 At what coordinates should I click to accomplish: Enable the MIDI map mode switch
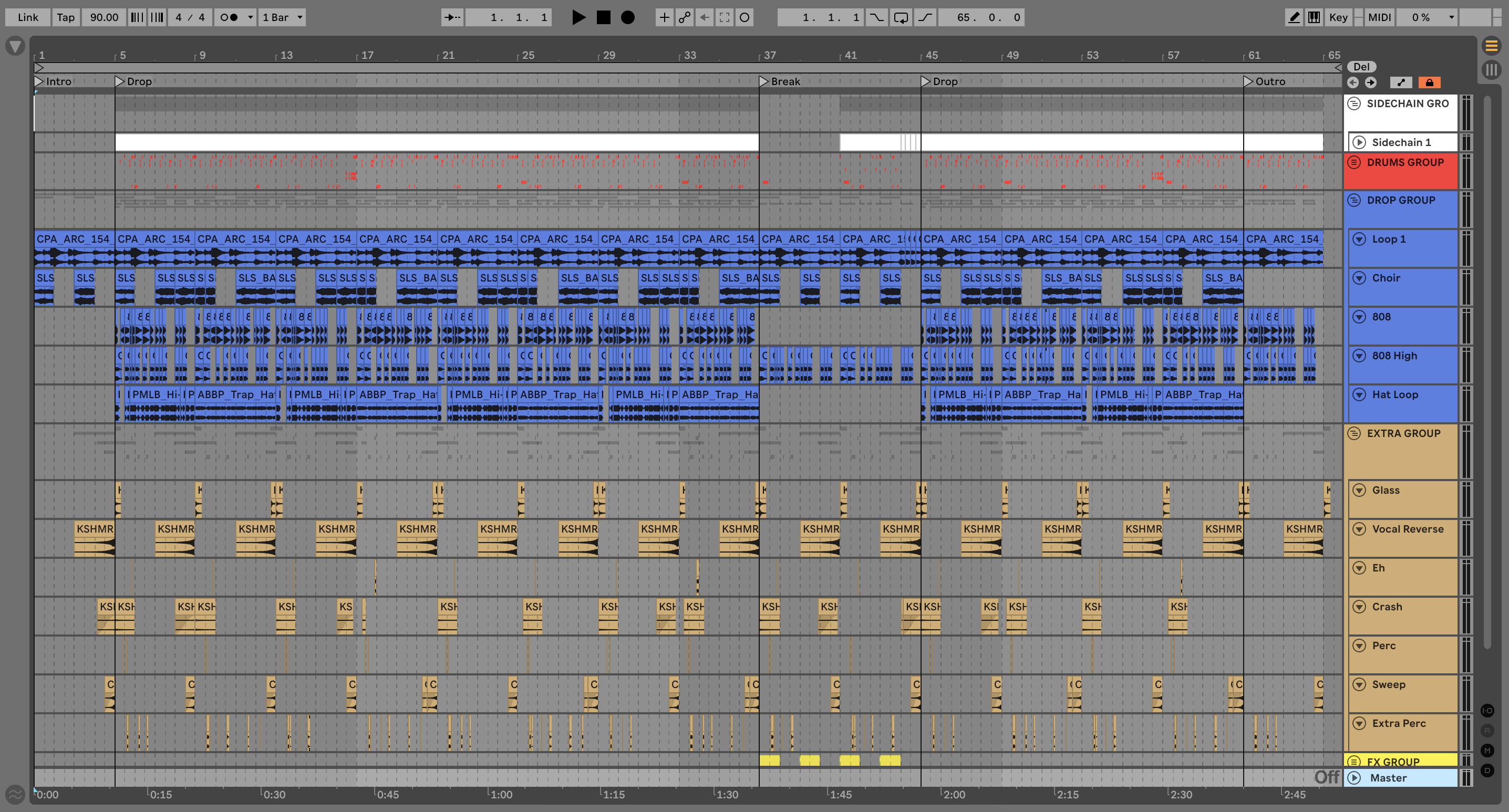[1379, 17]
